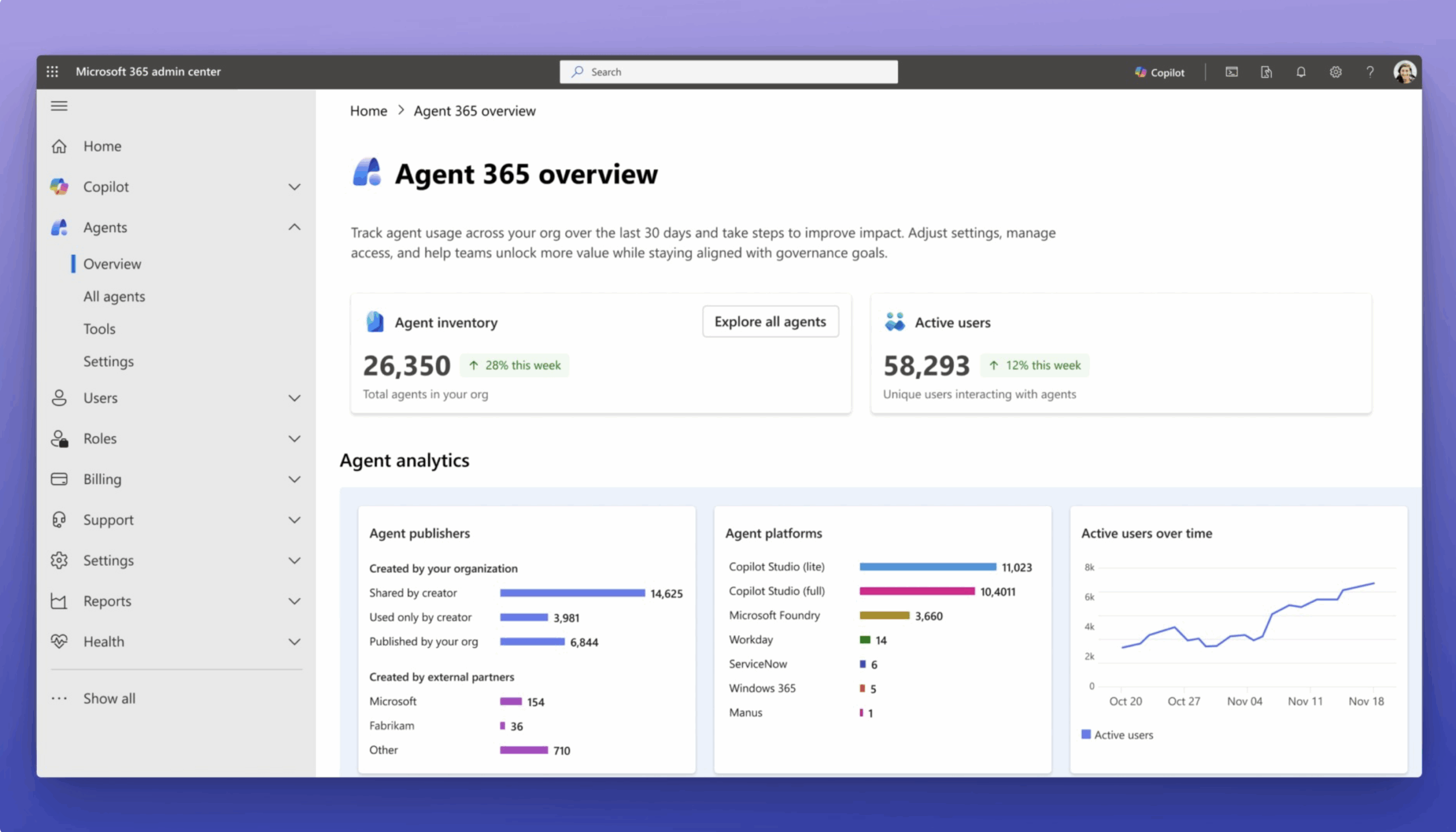Click the Explore all agents button
The image size is (1456, 832).
tap(770, 322)
